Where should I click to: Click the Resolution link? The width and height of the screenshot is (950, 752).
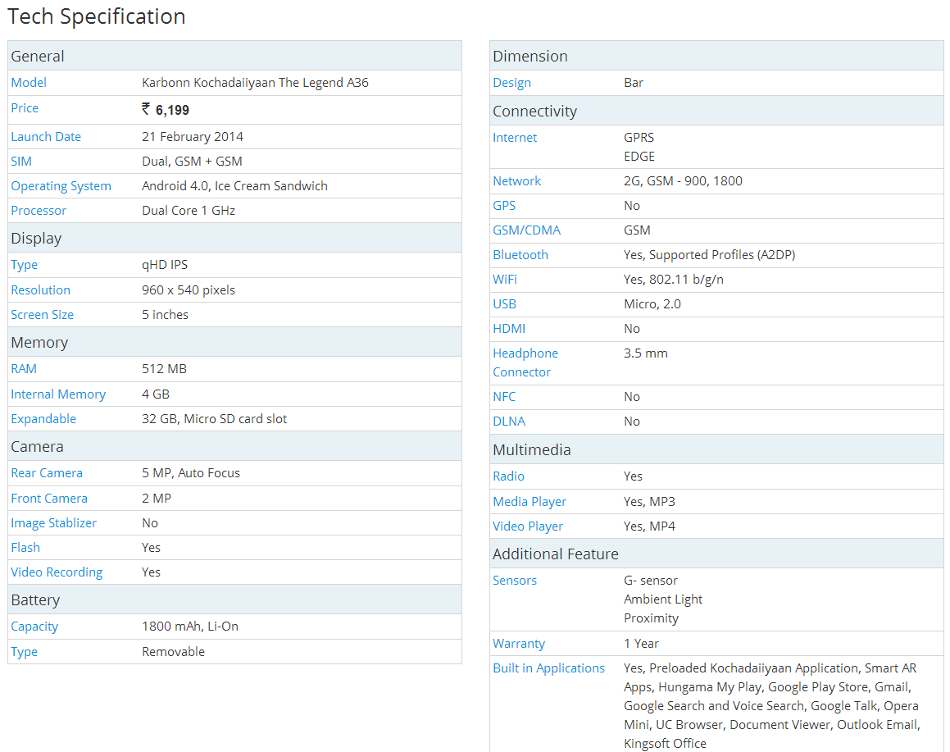pos(41,290)
